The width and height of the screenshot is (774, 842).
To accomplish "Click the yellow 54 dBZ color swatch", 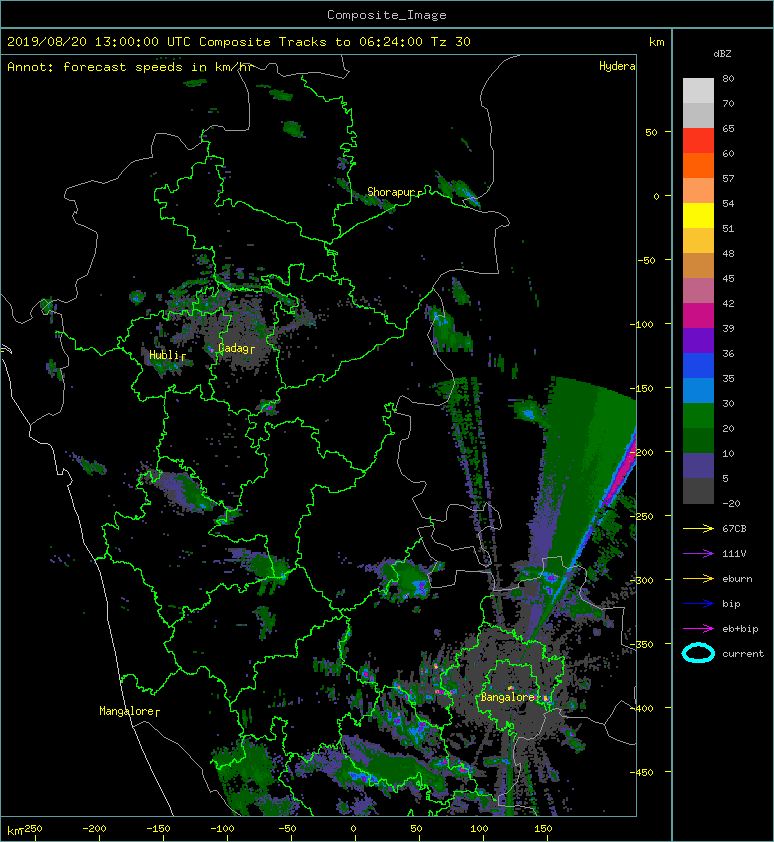I will coord(698,215).
